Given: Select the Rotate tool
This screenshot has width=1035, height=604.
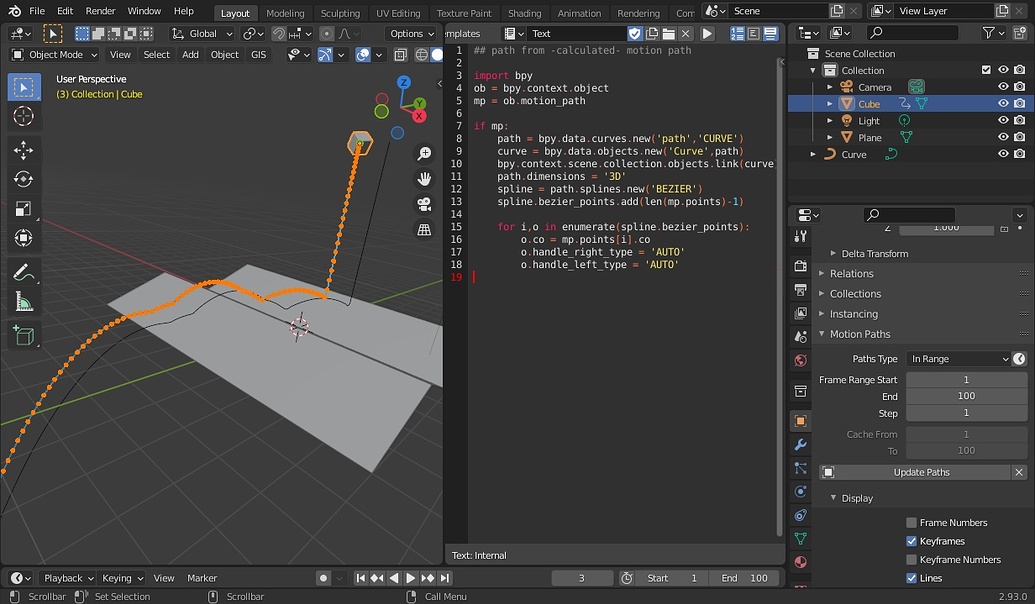Looking at the screenshot, I should tap(24, 179).
